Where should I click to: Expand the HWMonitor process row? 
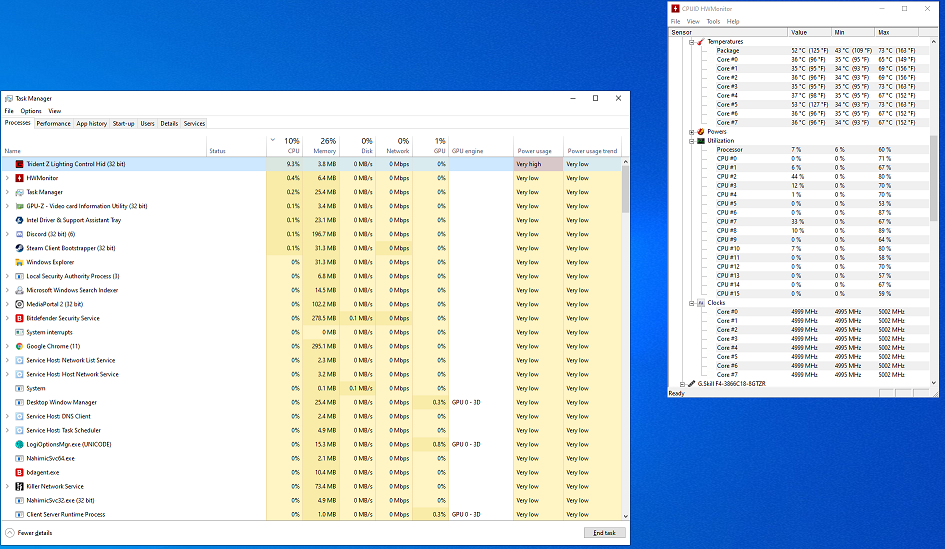click(x=7, y=178)
